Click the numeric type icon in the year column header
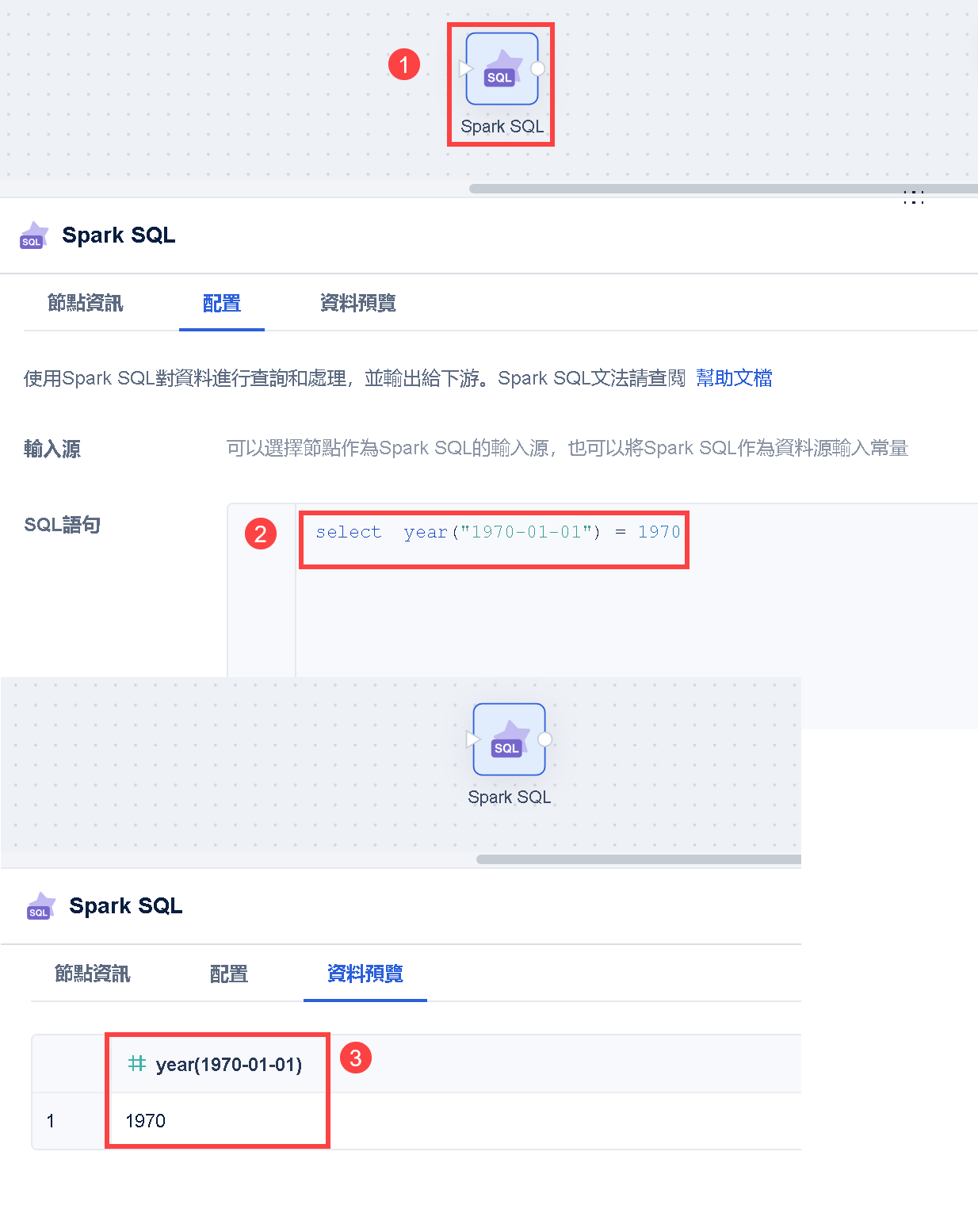The image size is (978, 1232). (x=137, y=1063)
